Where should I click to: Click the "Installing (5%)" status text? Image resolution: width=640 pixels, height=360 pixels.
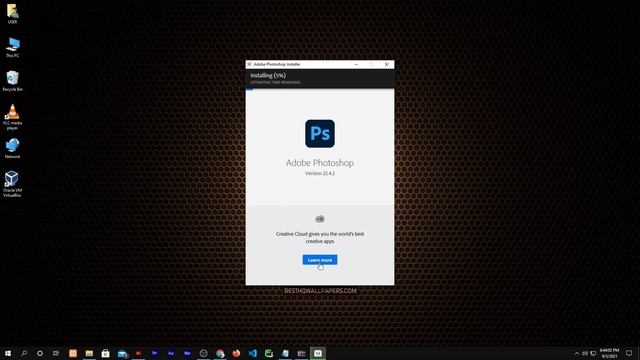268,76
